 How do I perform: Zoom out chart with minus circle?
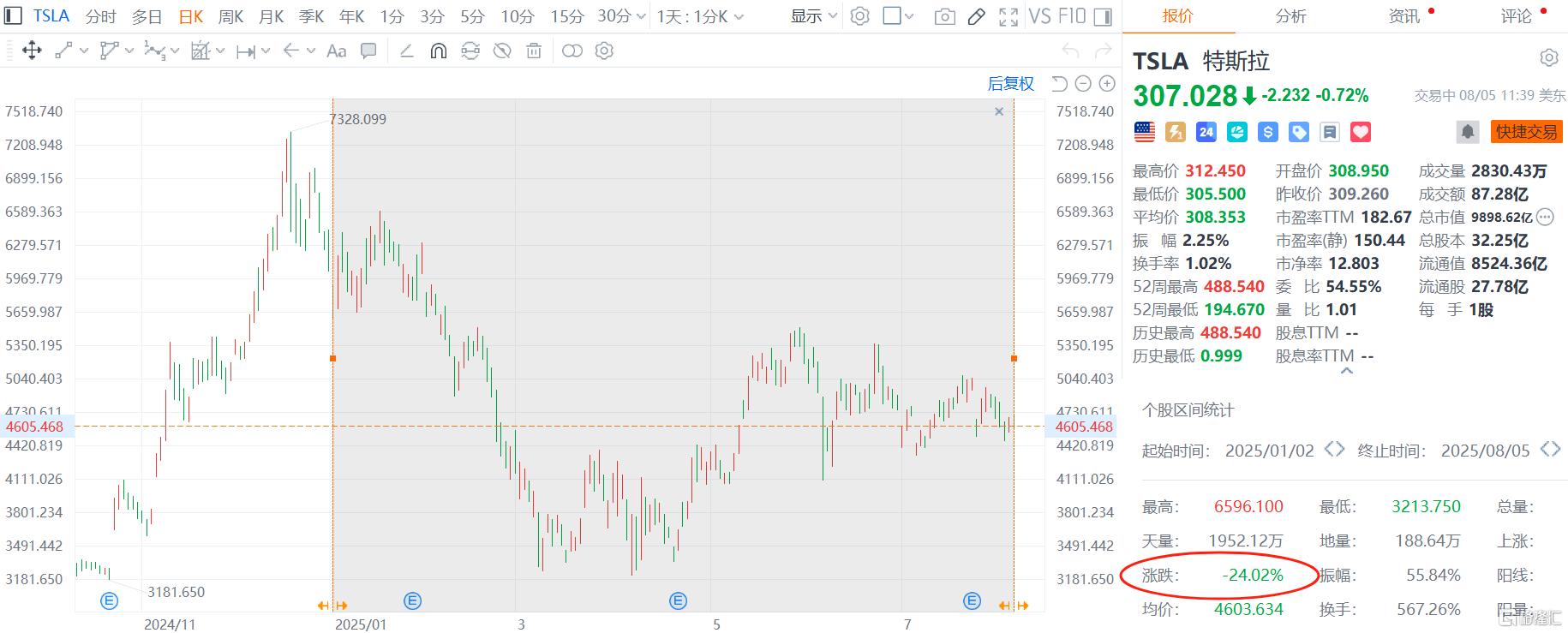[1083, 83]
